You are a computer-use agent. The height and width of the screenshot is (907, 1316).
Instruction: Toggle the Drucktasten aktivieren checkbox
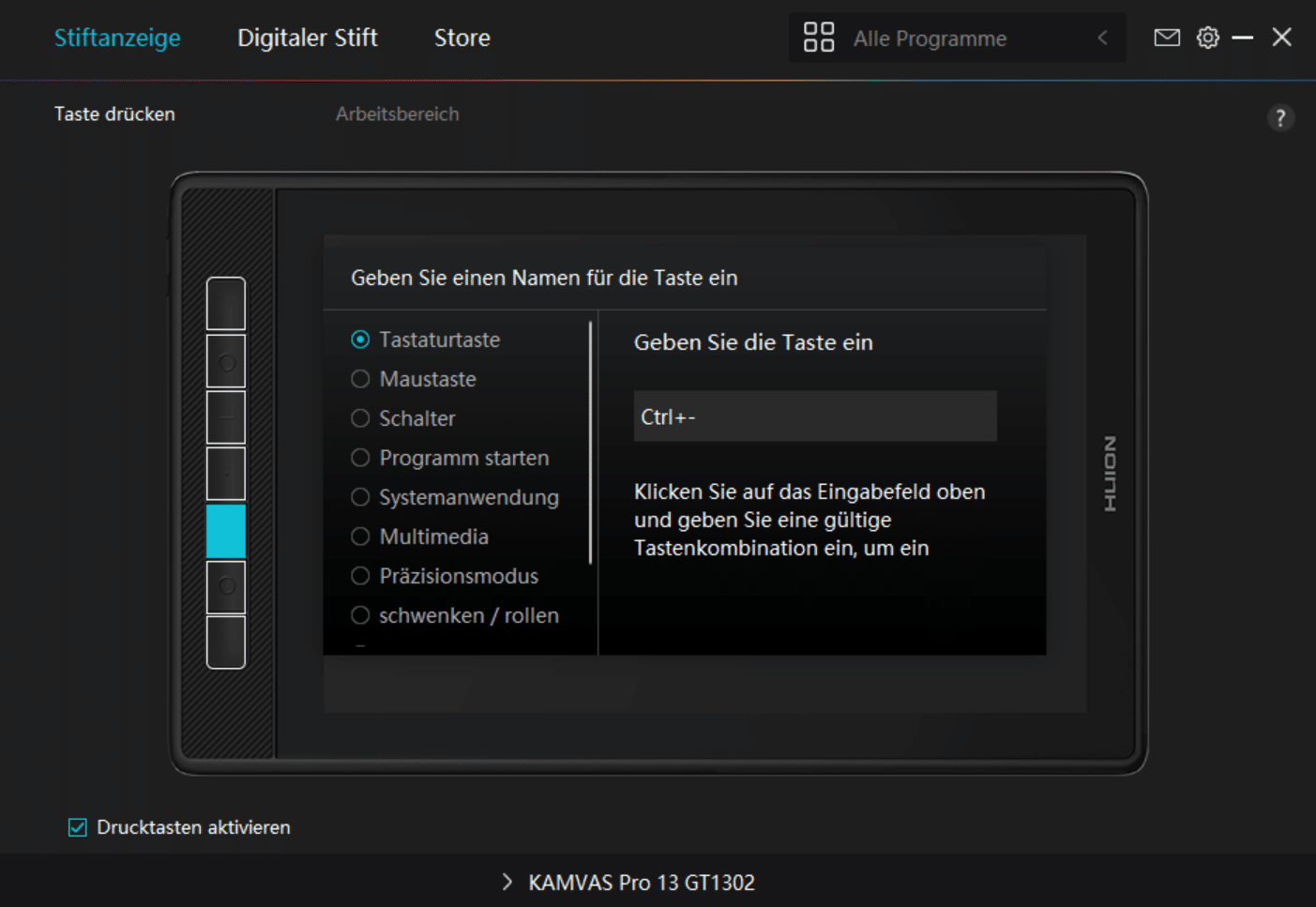78,827
